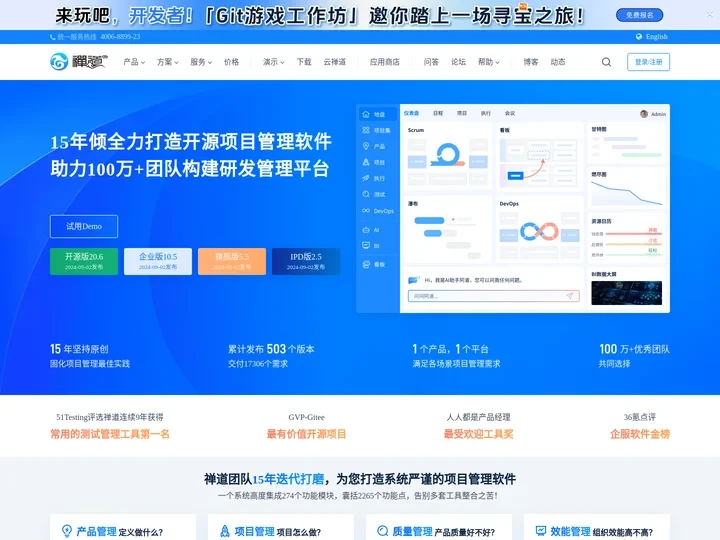Expand the 产品 navigation dropdown
This screenshot has width=720, height=540.
[x=134, y=62]
